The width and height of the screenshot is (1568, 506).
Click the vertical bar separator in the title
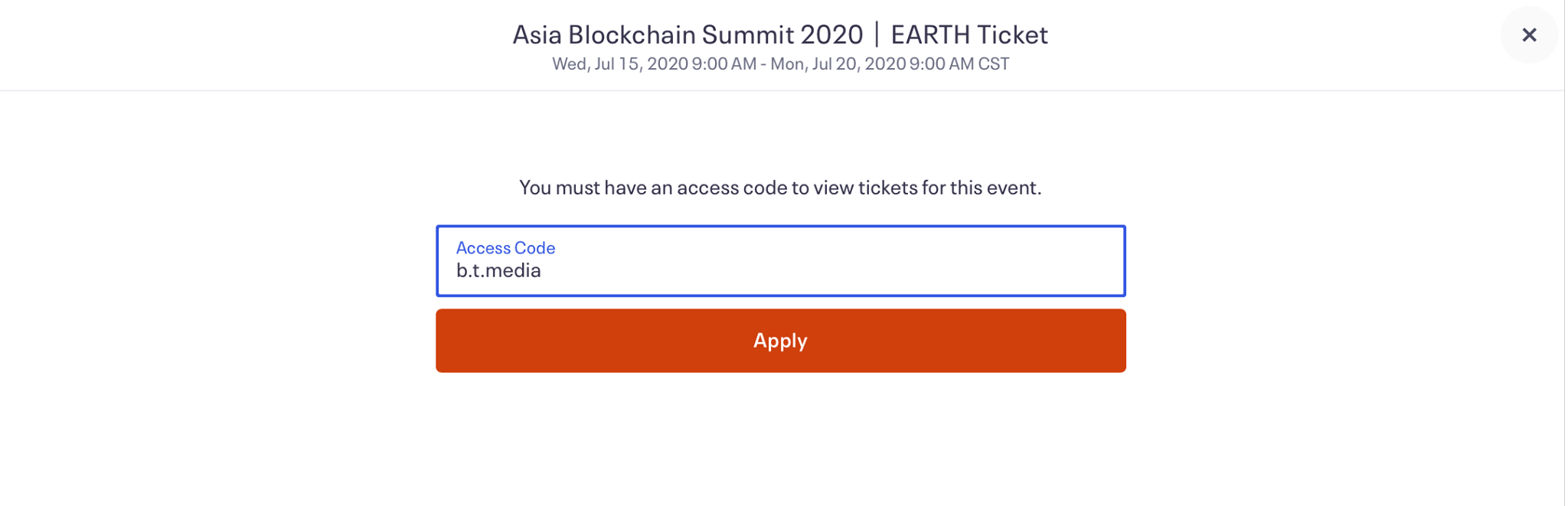(x=877, y=34)
